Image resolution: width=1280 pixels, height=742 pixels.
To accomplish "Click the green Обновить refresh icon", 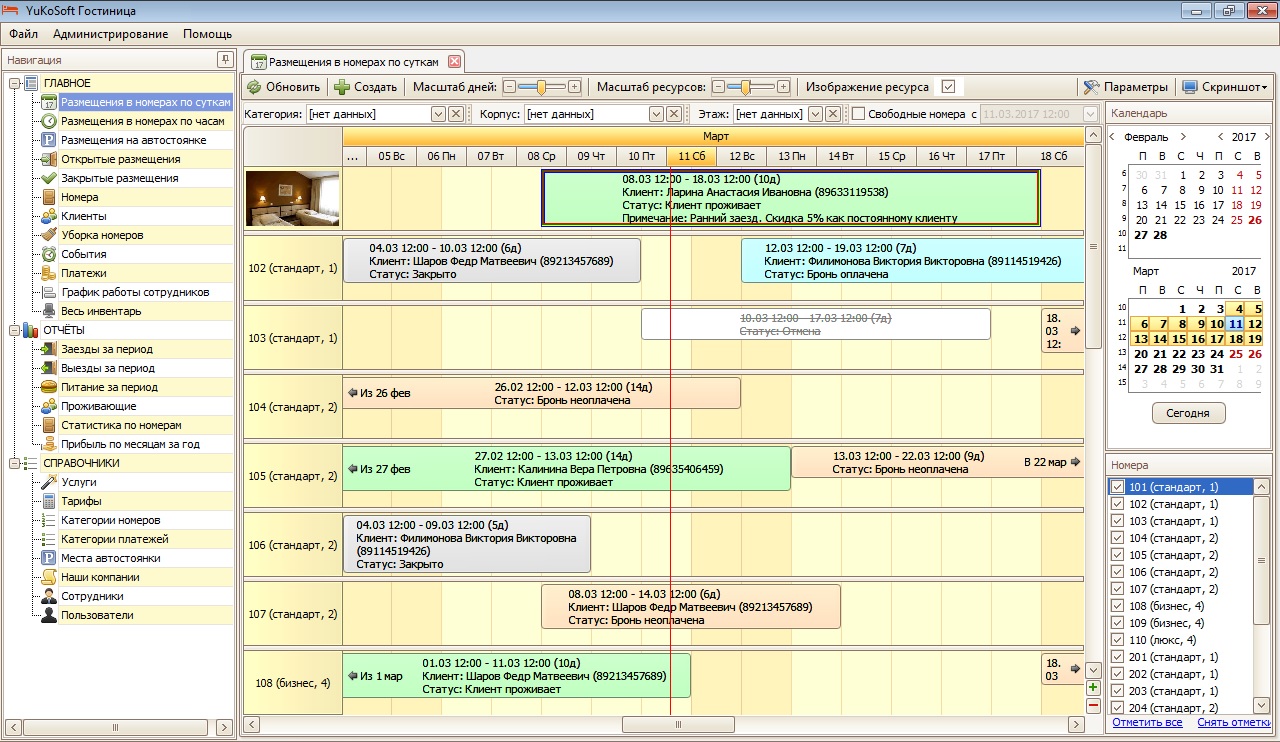I will [x=254, y=87].
